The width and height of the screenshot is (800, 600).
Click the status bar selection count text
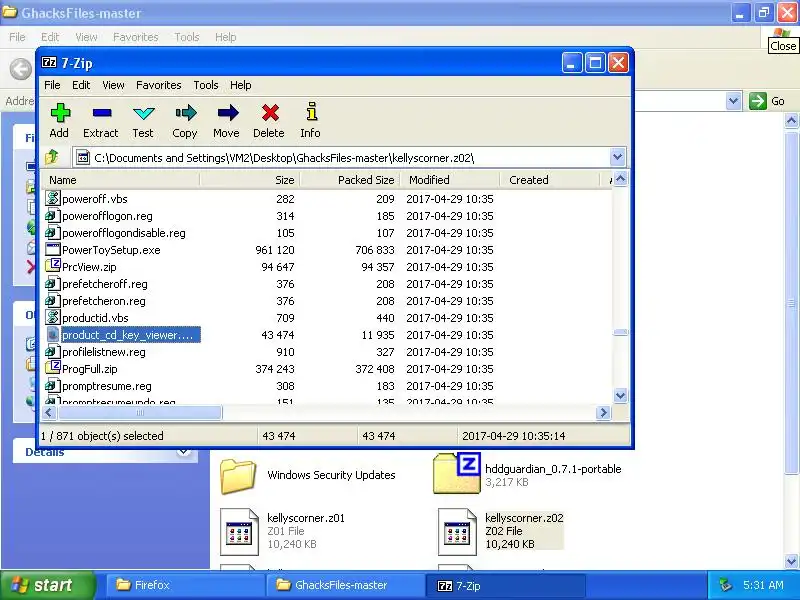point(102,436)
